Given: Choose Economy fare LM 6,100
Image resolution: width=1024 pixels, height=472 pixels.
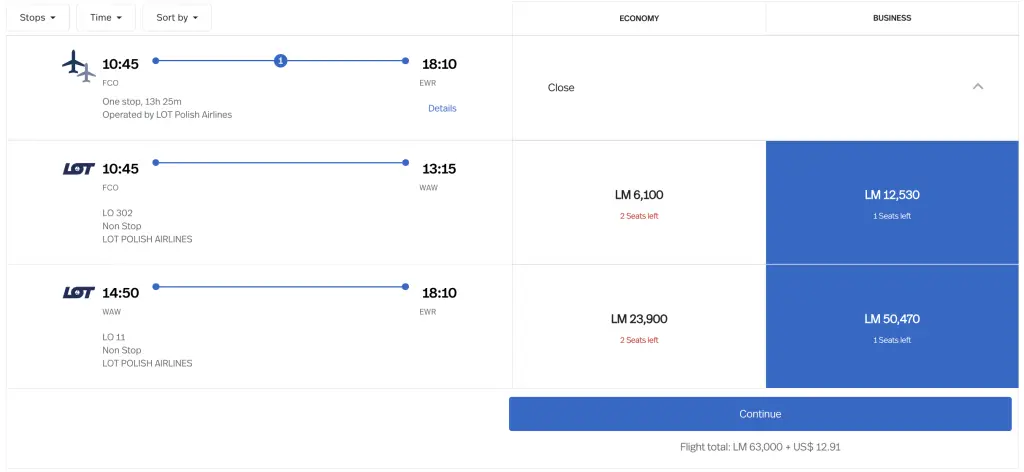Looking at the screenshot, I should (639, 202).
